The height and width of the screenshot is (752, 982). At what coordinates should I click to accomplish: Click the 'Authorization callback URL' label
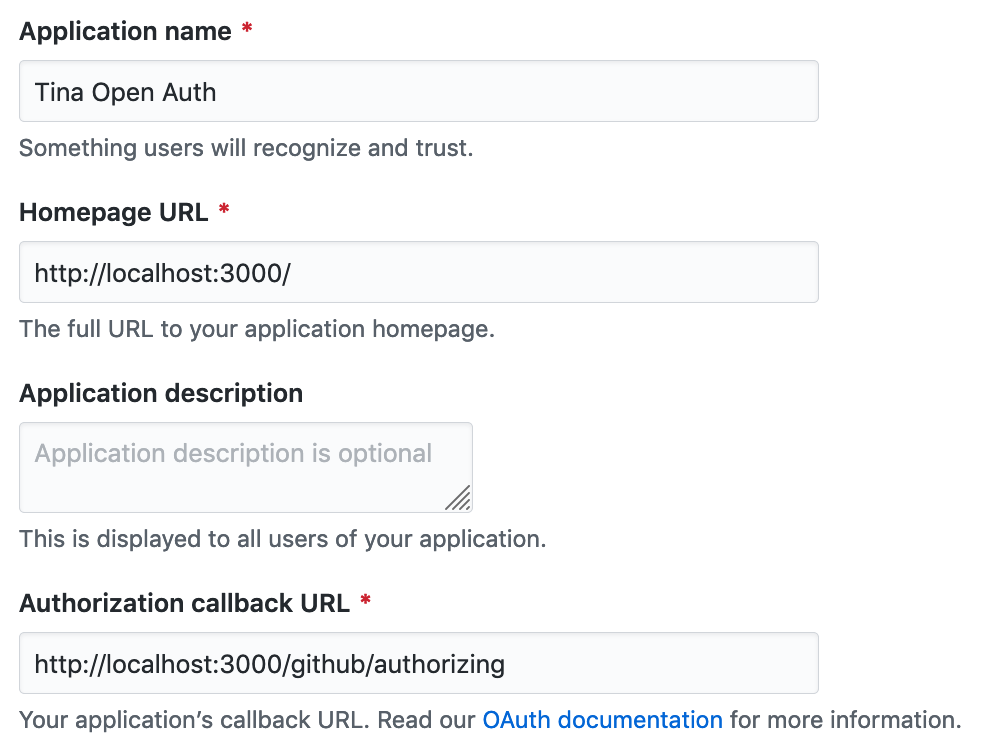185,603
